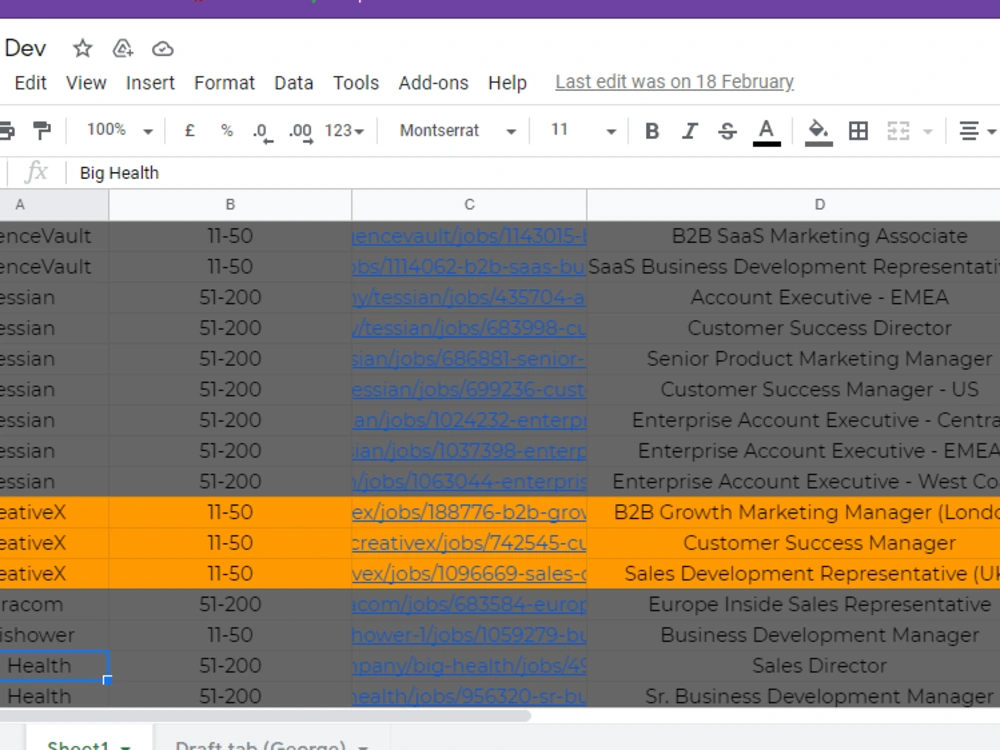Toggle strikethrough formatting
The width and height of the screenshot is (1000, 750).
(727, 131)
